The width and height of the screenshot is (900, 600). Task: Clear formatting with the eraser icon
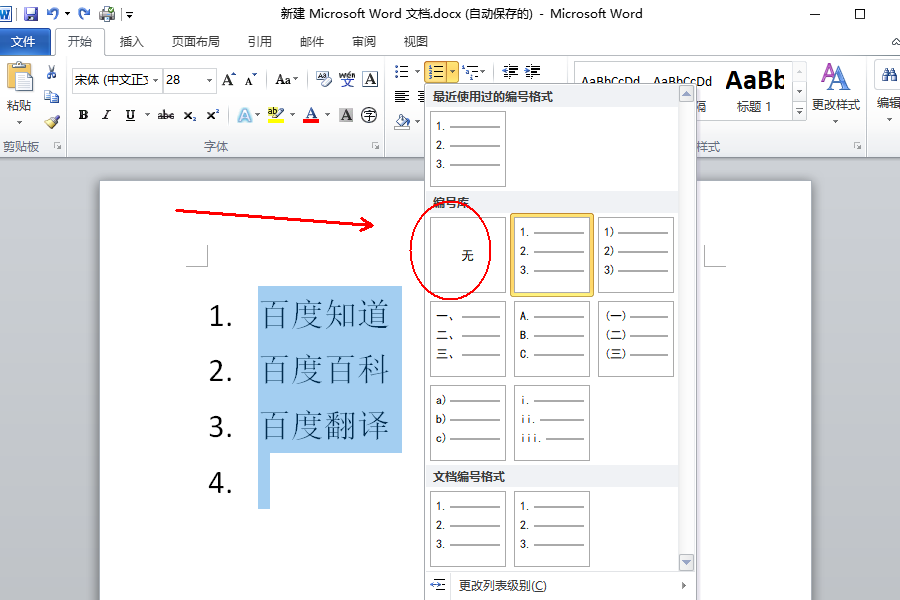coord(324,80)
